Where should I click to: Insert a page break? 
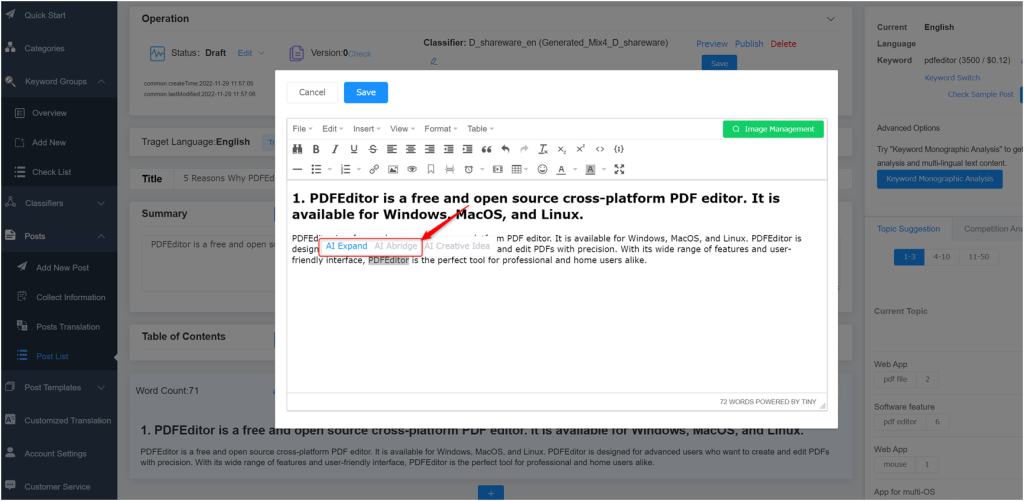pyautogui.click(x=450, y=169)
